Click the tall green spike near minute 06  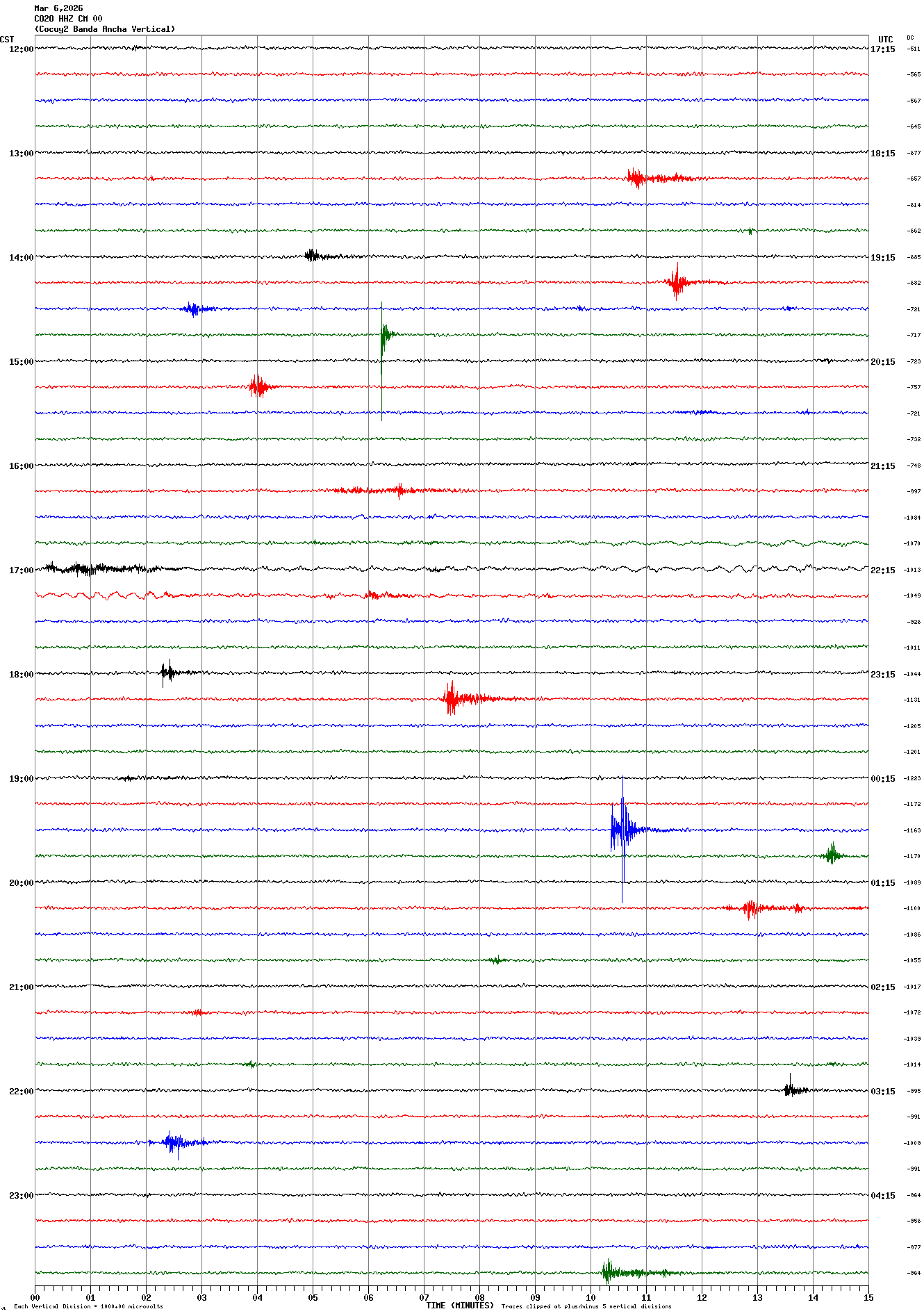382,336
